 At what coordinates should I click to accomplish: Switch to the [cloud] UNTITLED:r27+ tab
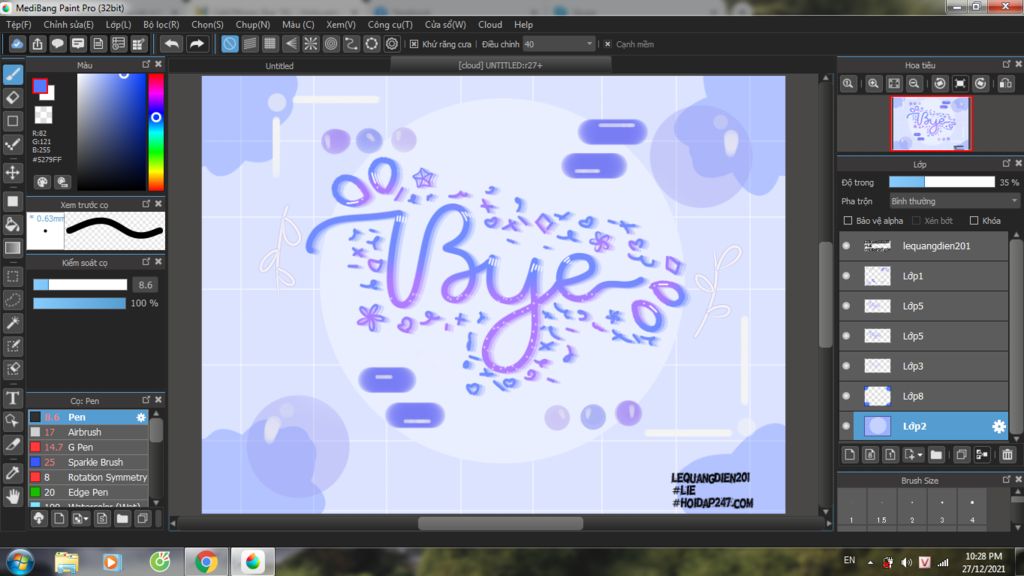click(x=500, y=65)
